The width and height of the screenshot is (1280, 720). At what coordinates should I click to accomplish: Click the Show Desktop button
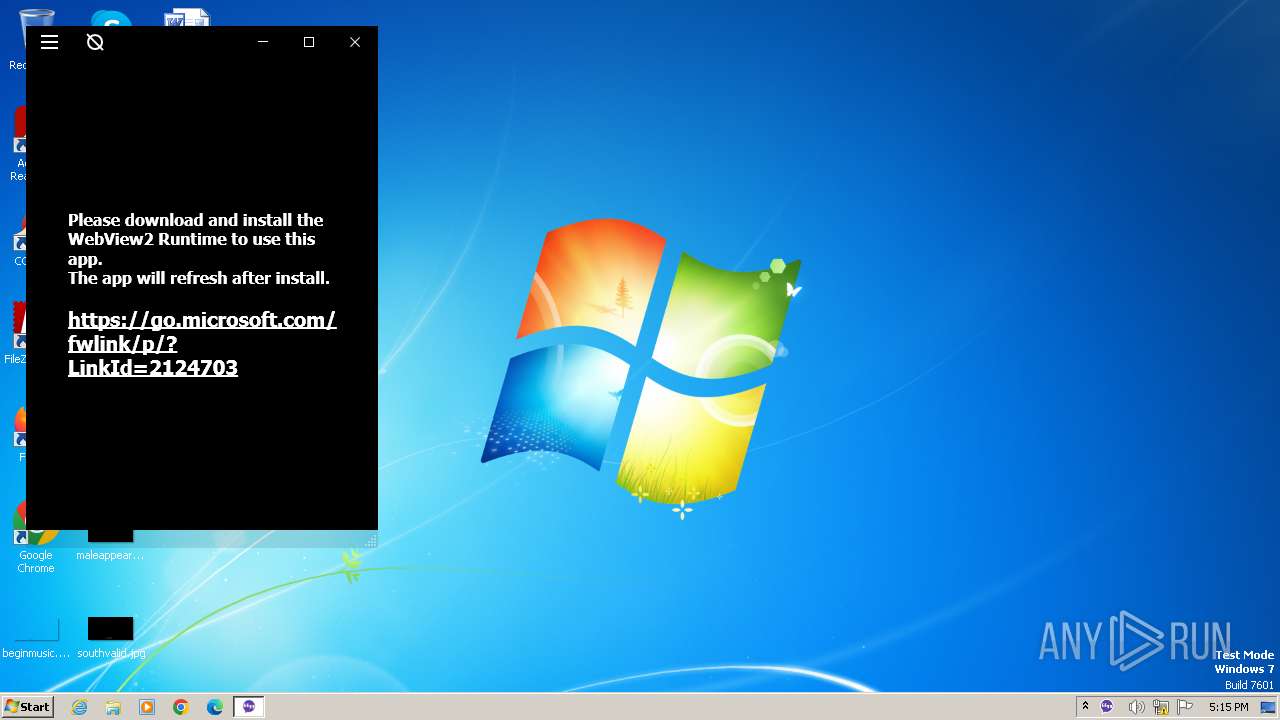(1268, 707)
